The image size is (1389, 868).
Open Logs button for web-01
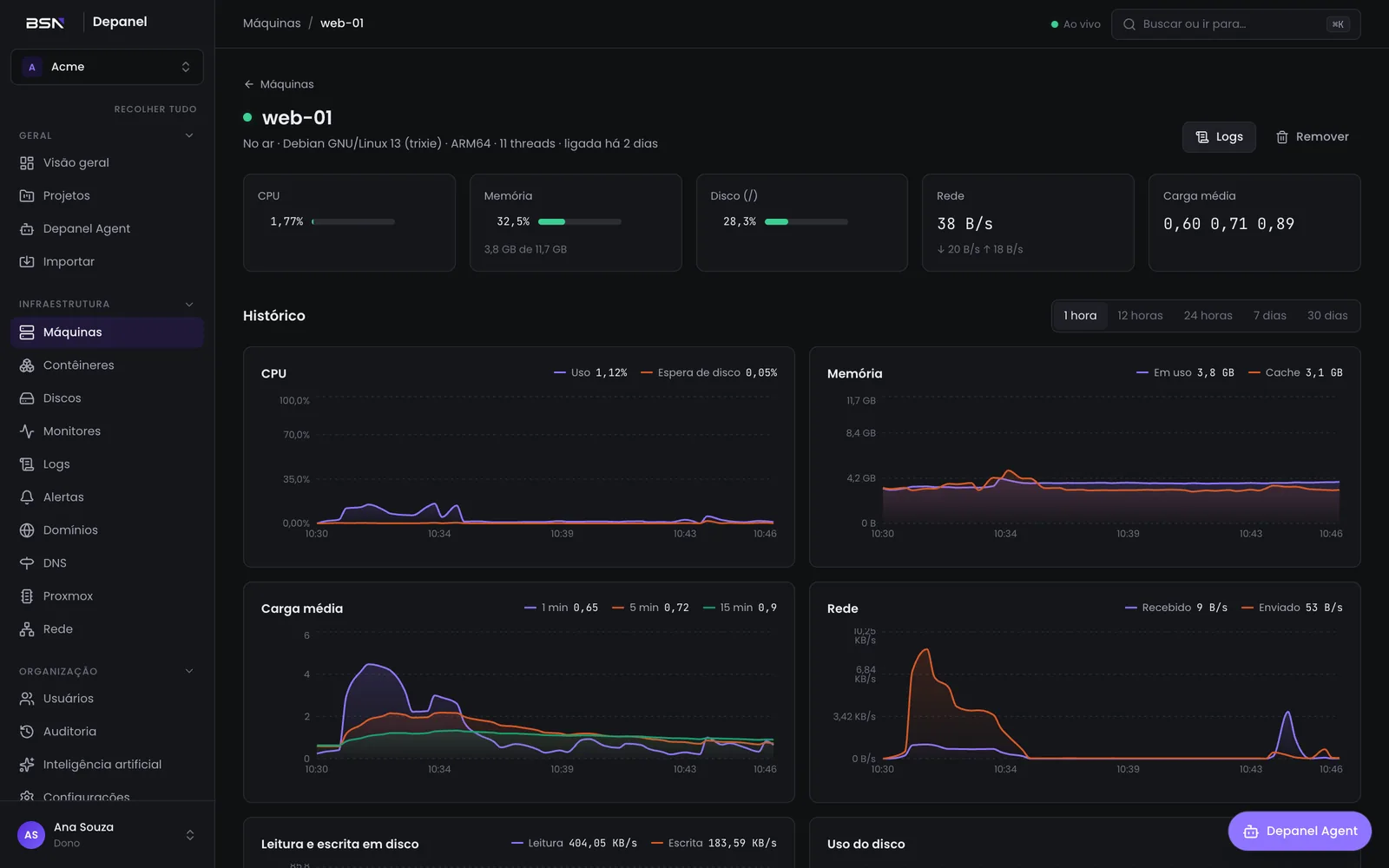(x=1219, y=137)
